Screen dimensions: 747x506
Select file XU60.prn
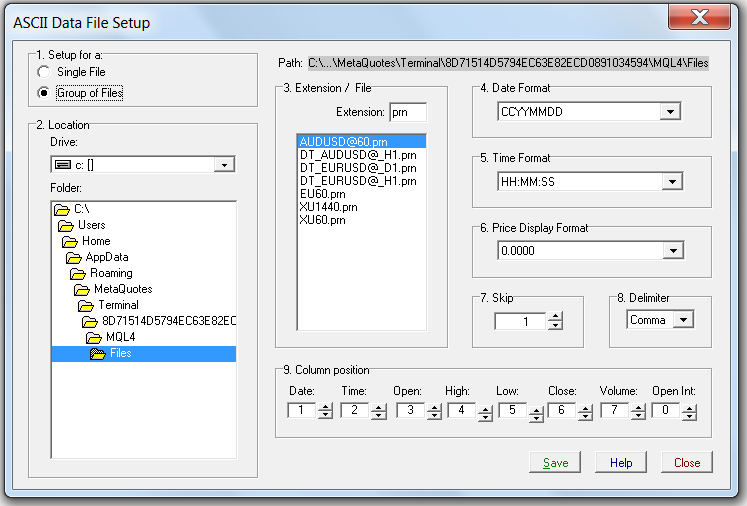[x=323, y=220]
